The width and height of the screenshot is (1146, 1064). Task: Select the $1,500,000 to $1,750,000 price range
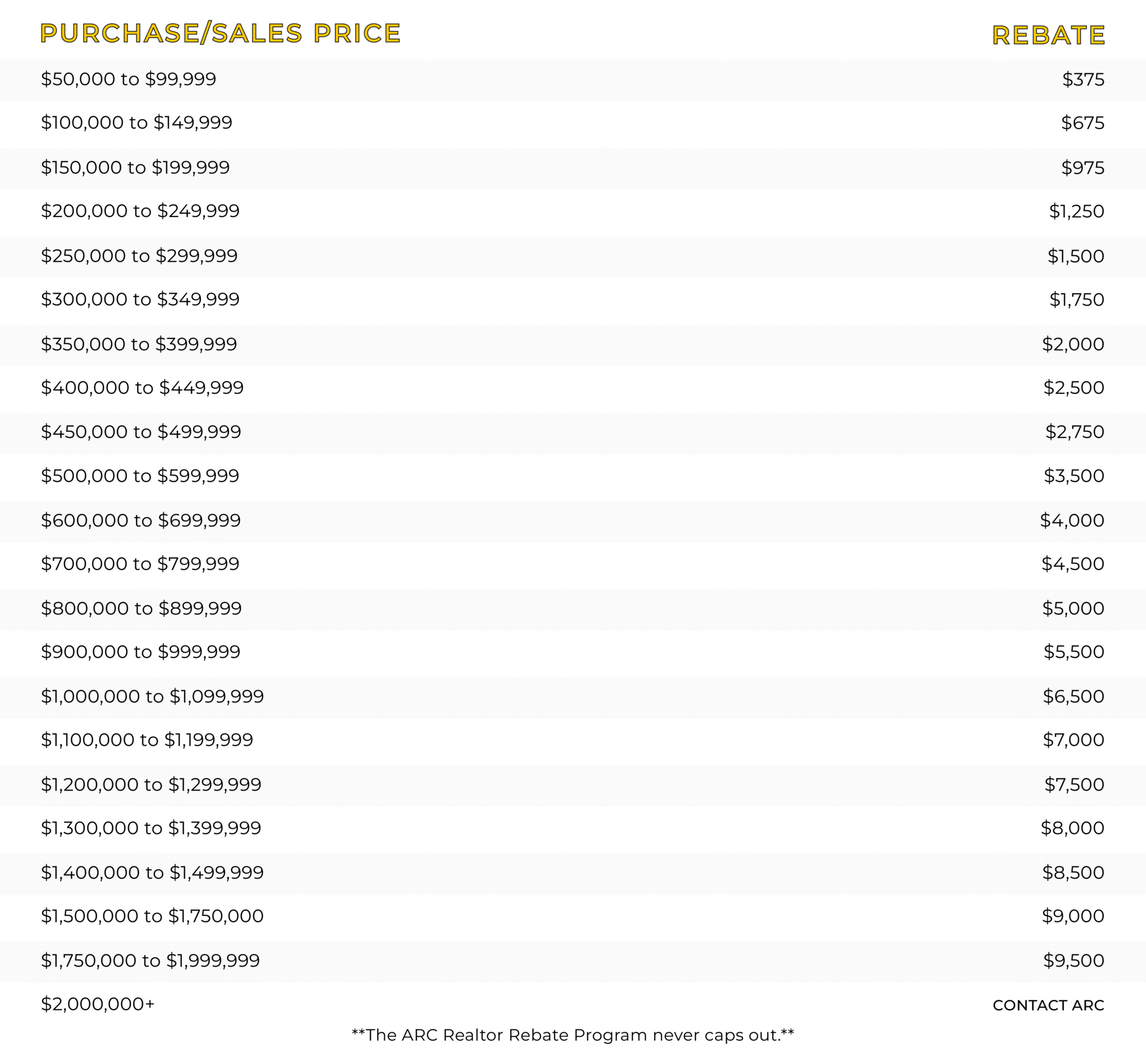152,916
